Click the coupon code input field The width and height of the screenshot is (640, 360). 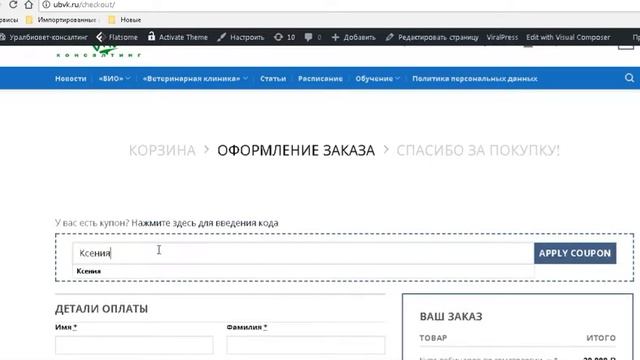pyautogui.click(x=303, y=253)
